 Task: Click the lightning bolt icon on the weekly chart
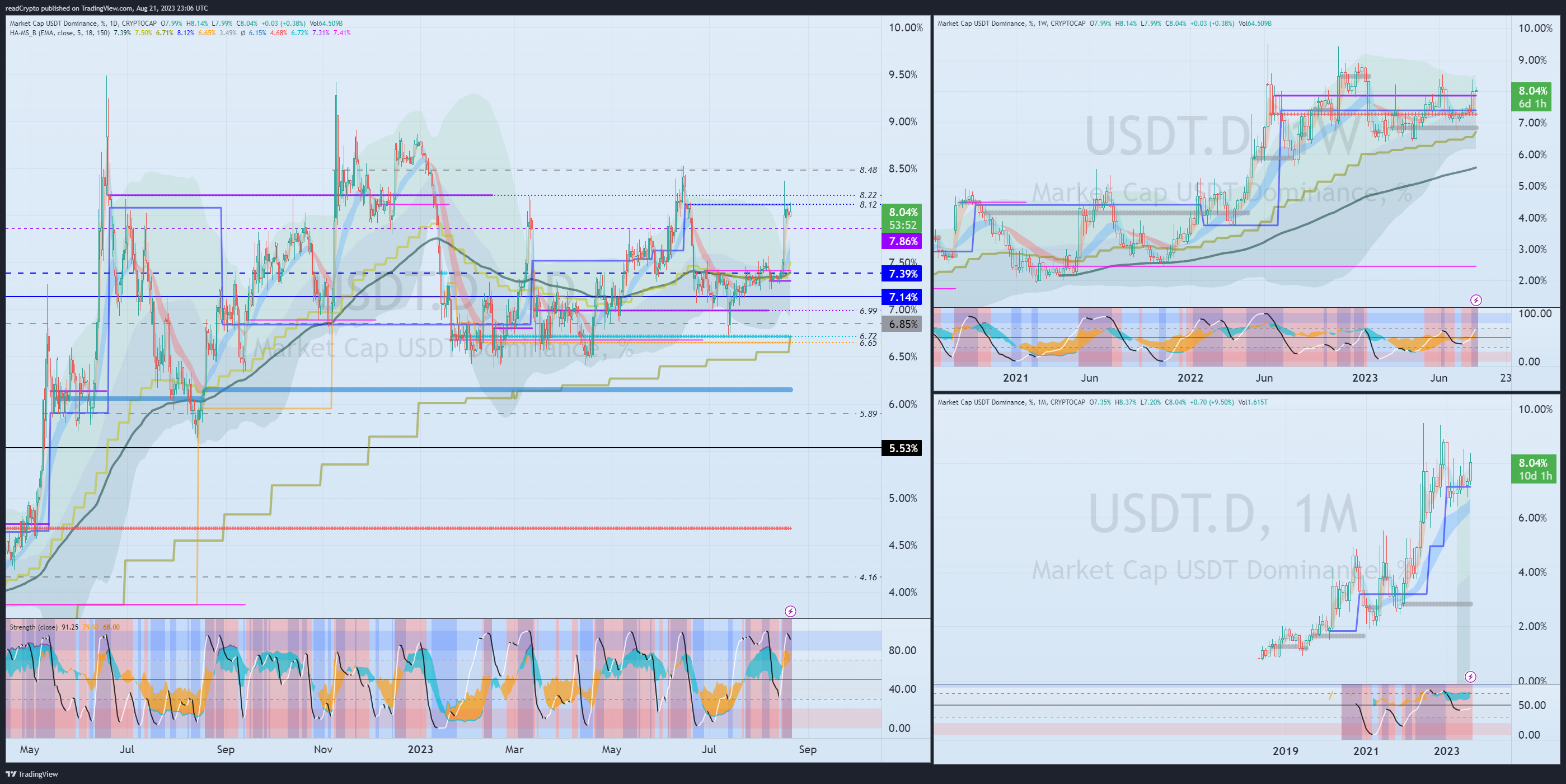[x=1476, y=299]
